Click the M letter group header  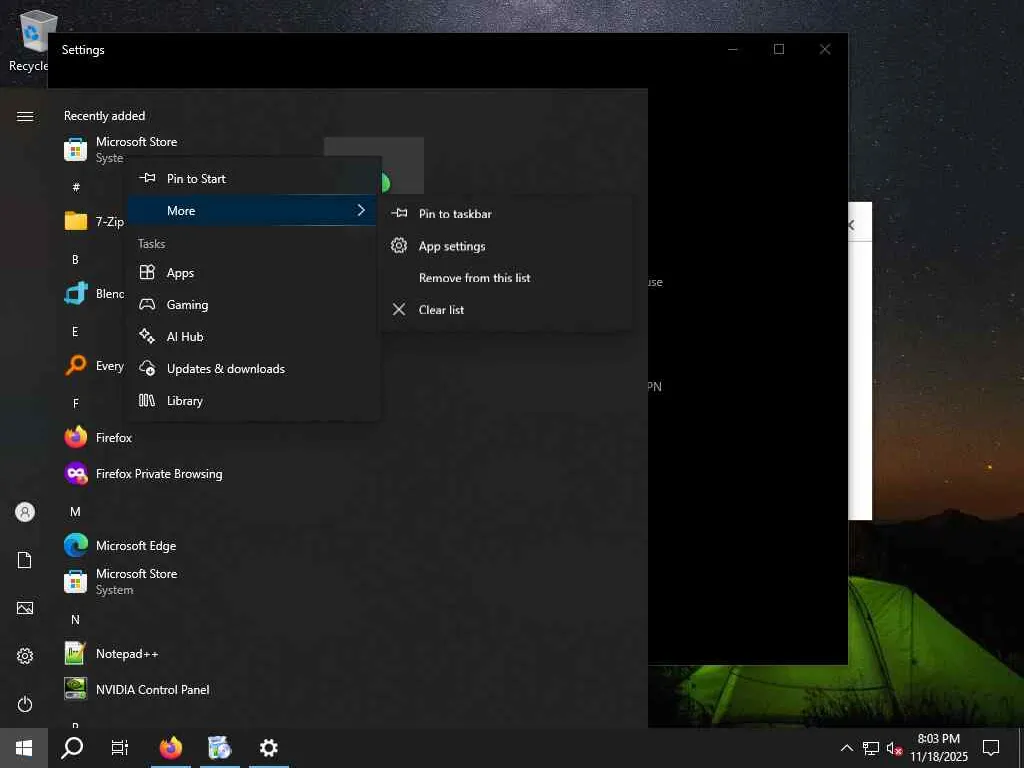coord(75,511)
